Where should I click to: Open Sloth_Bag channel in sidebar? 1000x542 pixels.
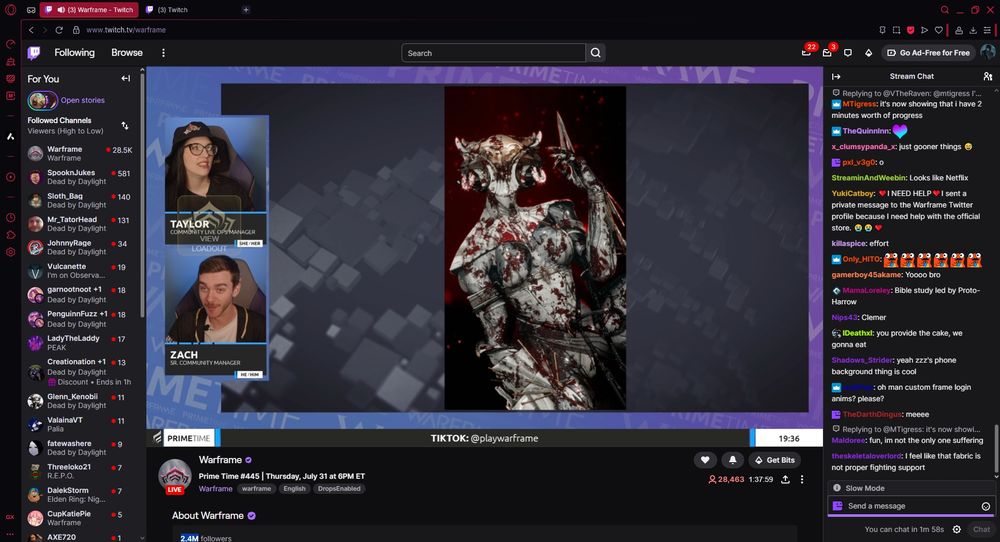coord(80,200)
